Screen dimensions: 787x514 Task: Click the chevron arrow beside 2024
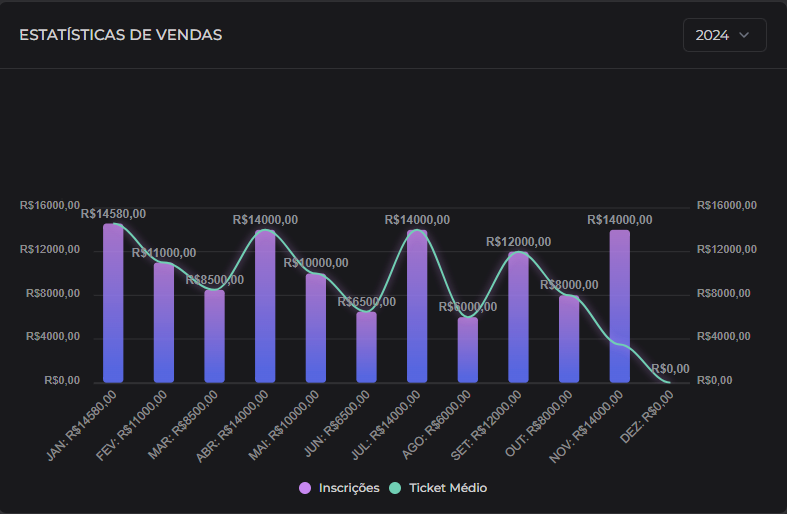click(743, 35)
